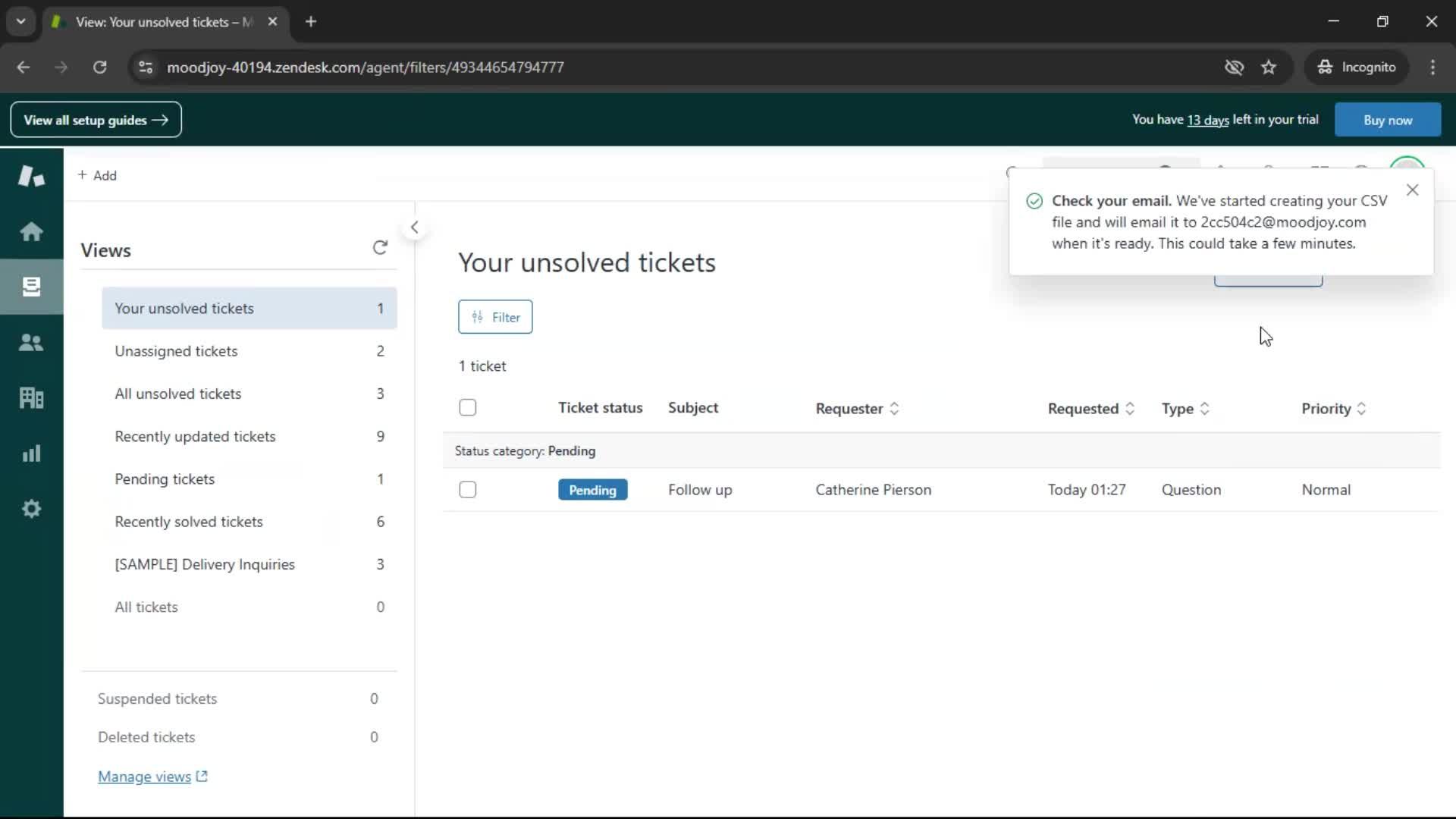Click the Pending status badge

[x=592, y=490]
